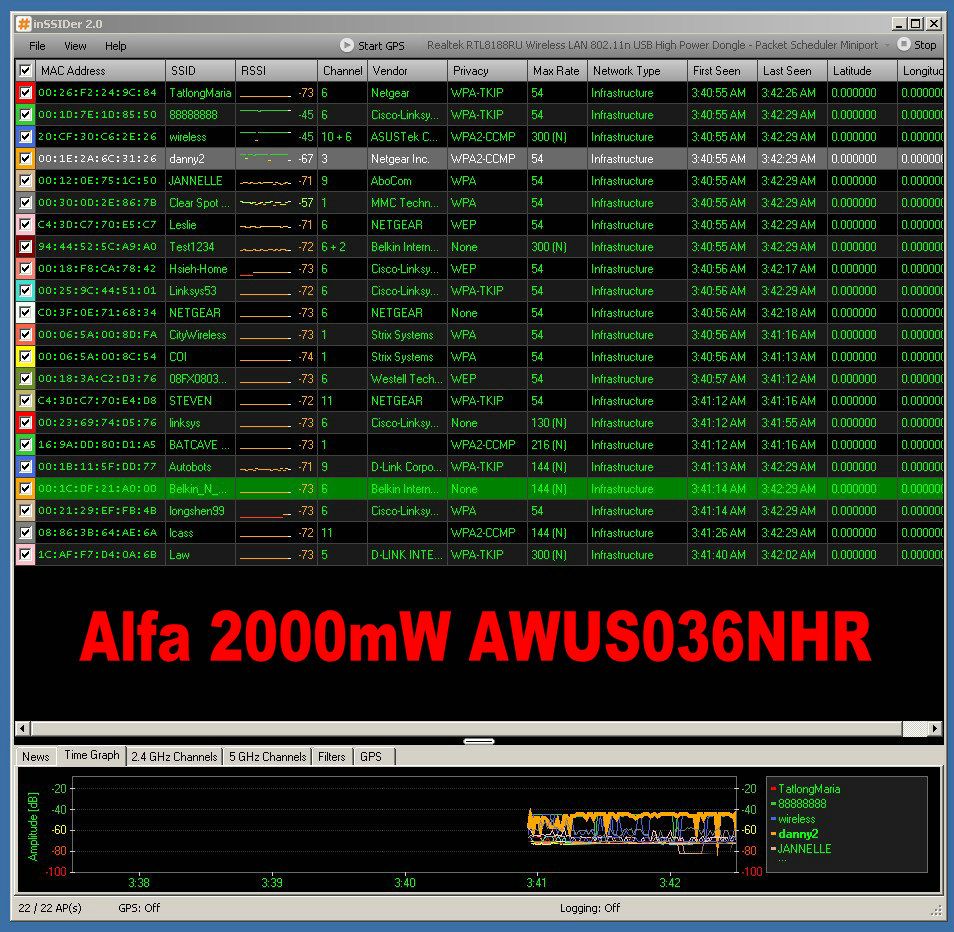
Task: Sort by the Last Seen column header
Action: point(792,71)
